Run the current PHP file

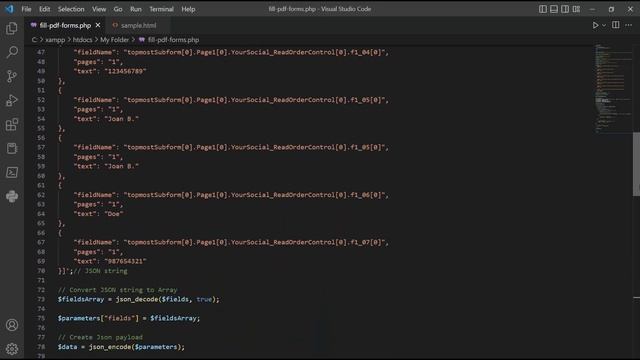tap(595, 25)
